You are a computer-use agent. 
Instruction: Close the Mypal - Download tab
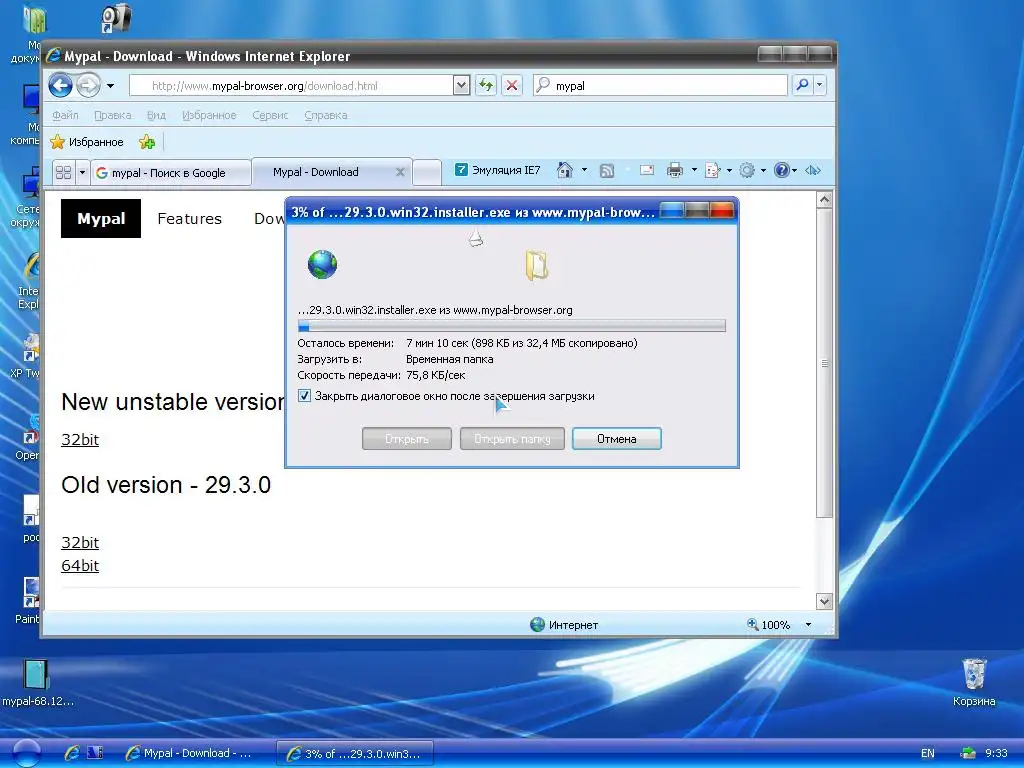click(400, 172)
